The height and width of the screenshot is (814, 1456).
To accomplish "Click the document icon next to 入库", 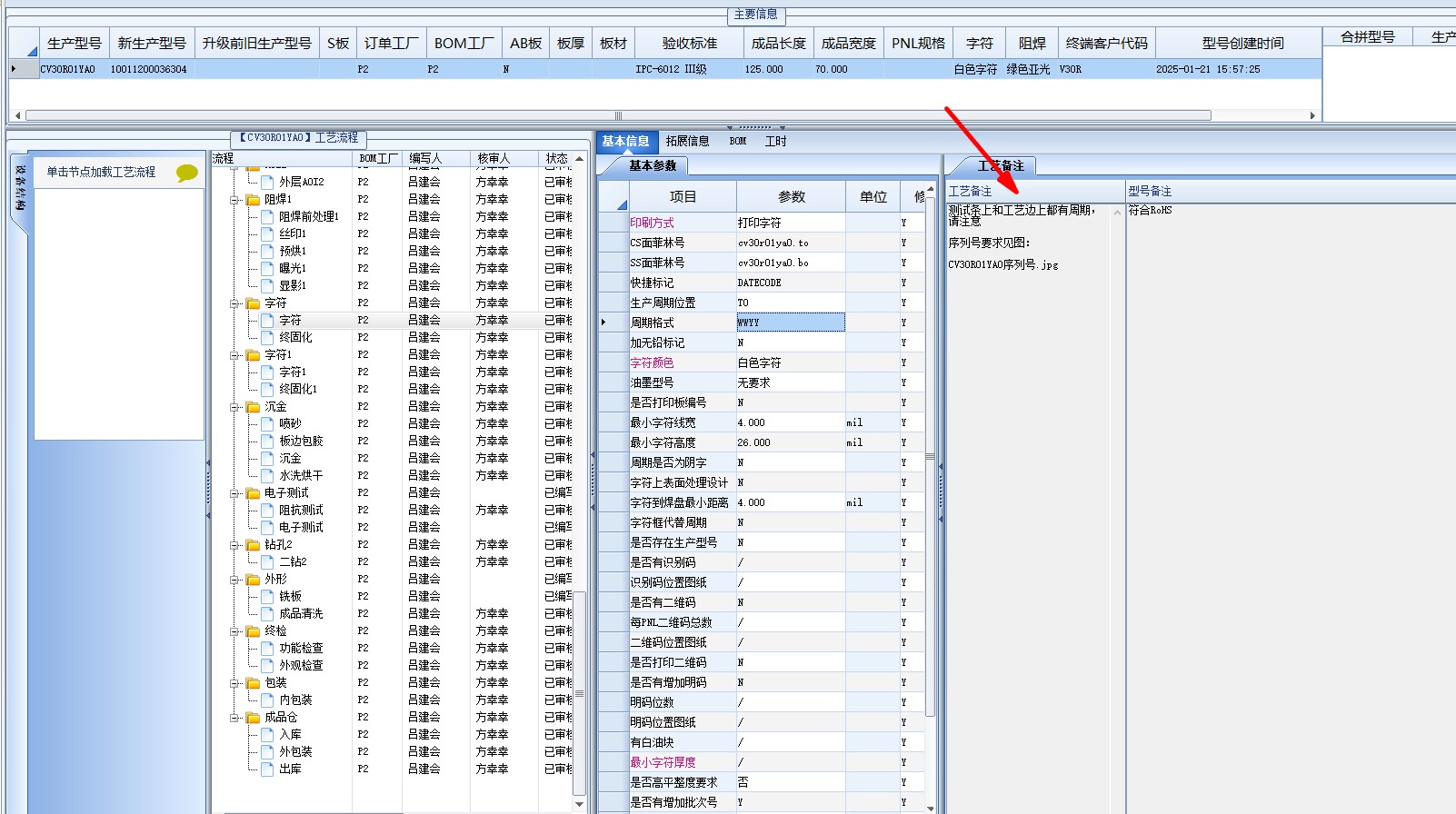I will 267,734.
